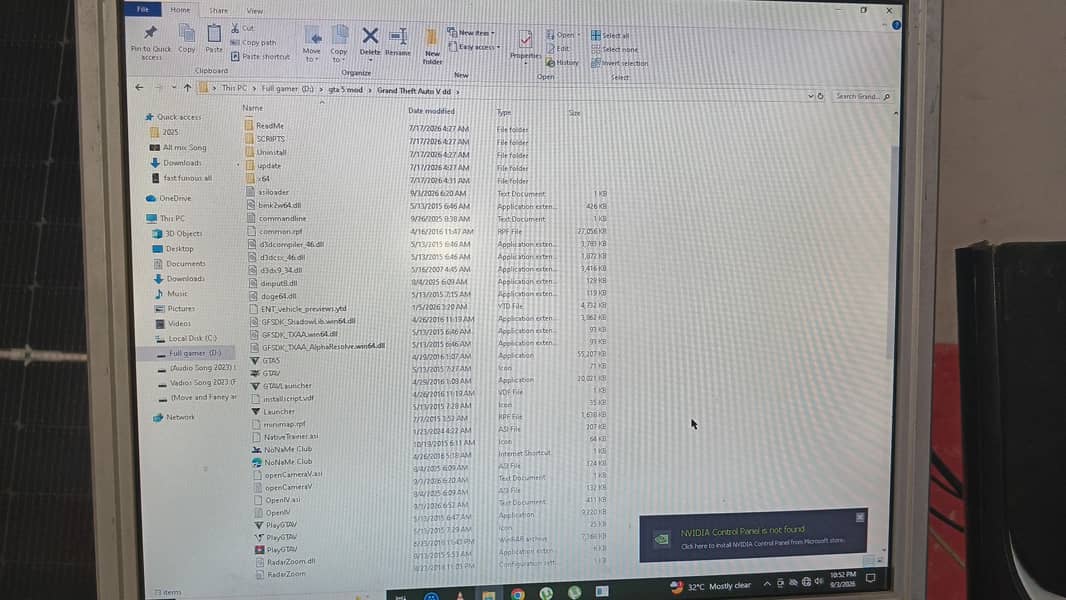Click the Rename ribbon icon
This screenshot has width=1066, height=600.
point(398,36)
